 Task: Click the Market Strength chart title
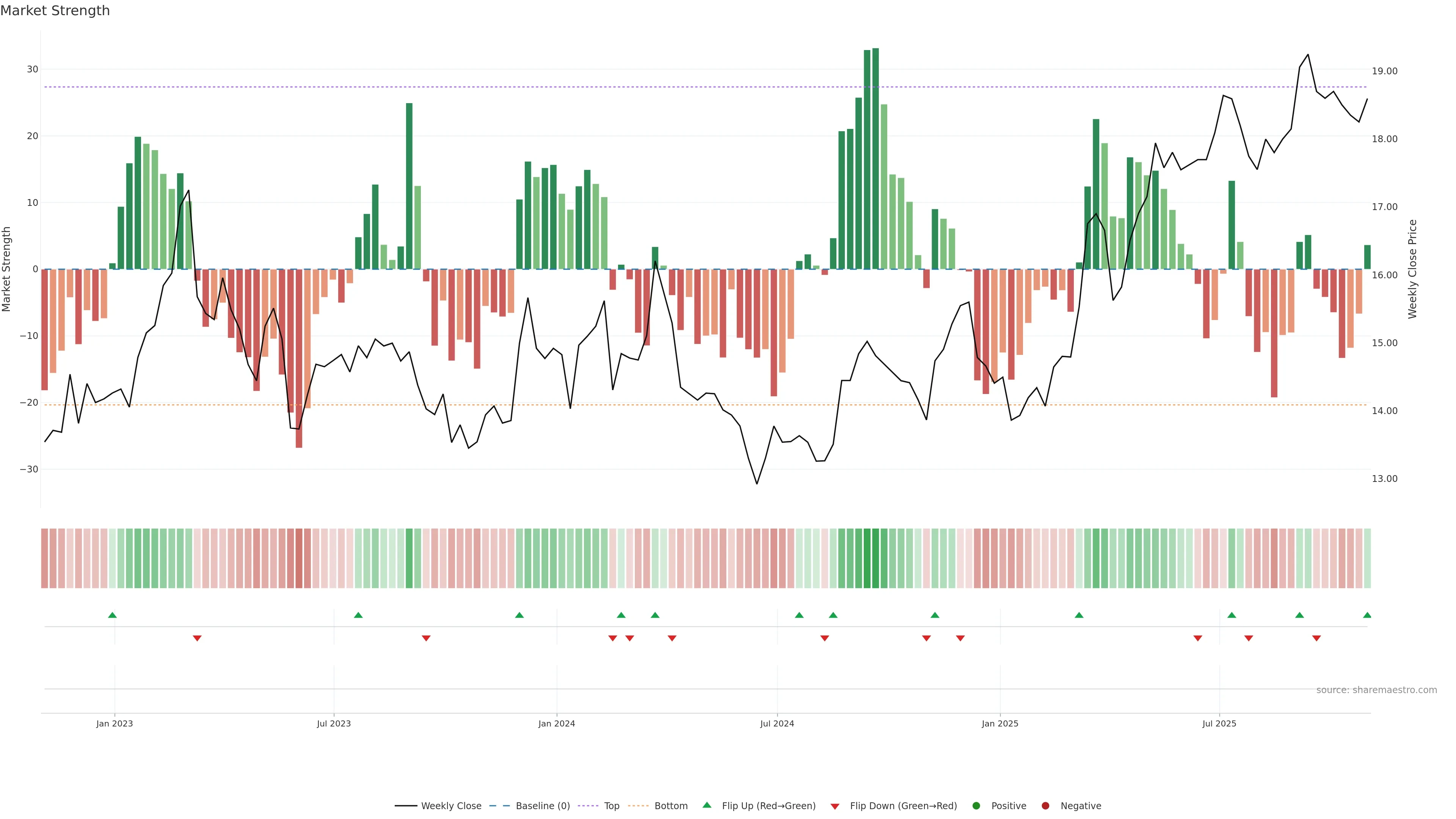[x=55, y=11]
